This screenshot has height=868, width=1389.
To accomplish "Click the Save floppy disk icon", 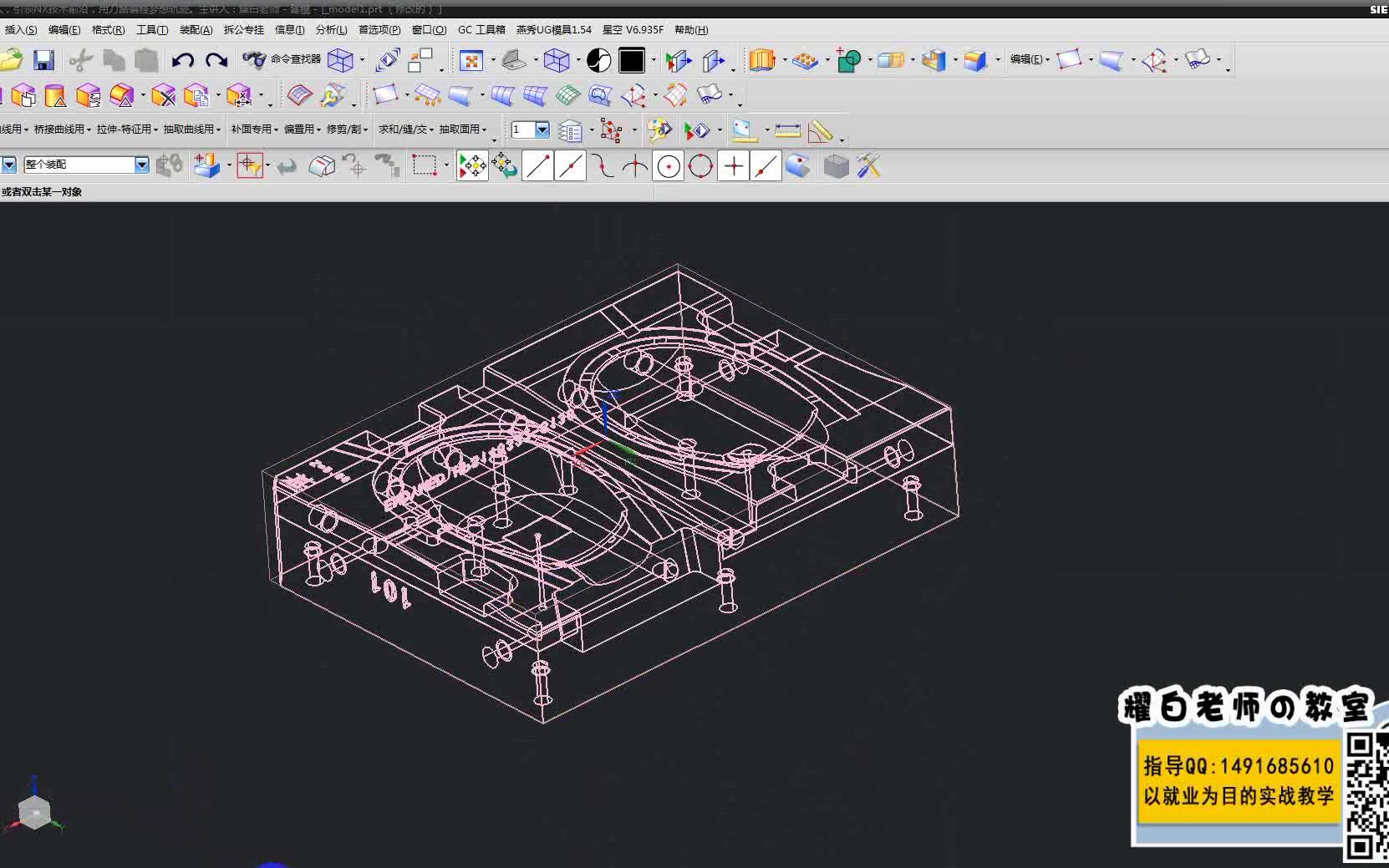I will 43,60.
